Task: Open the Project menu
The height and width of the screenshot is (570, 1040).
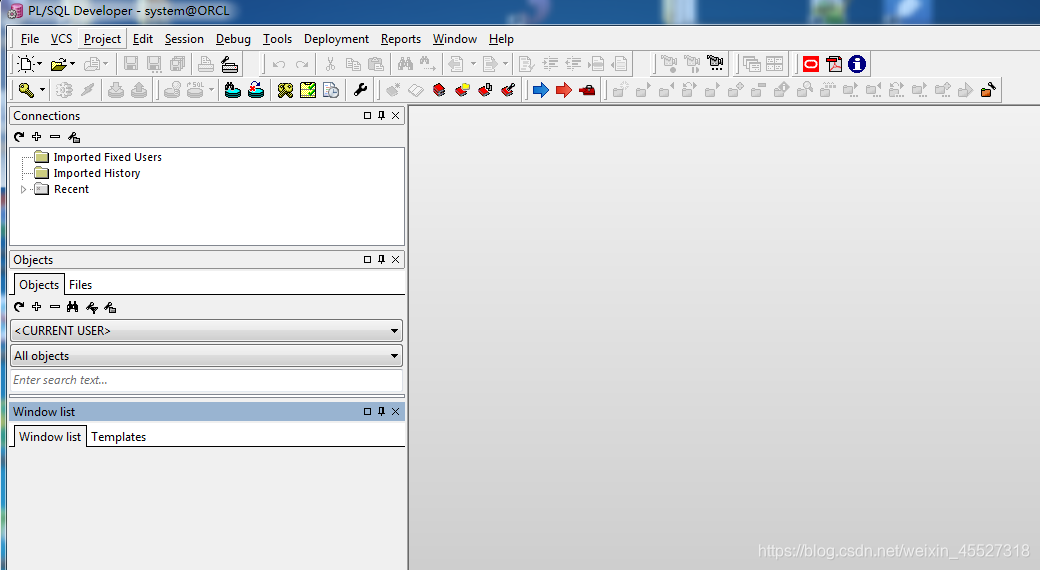Action: pyautogui.click(x=102, y=39)
